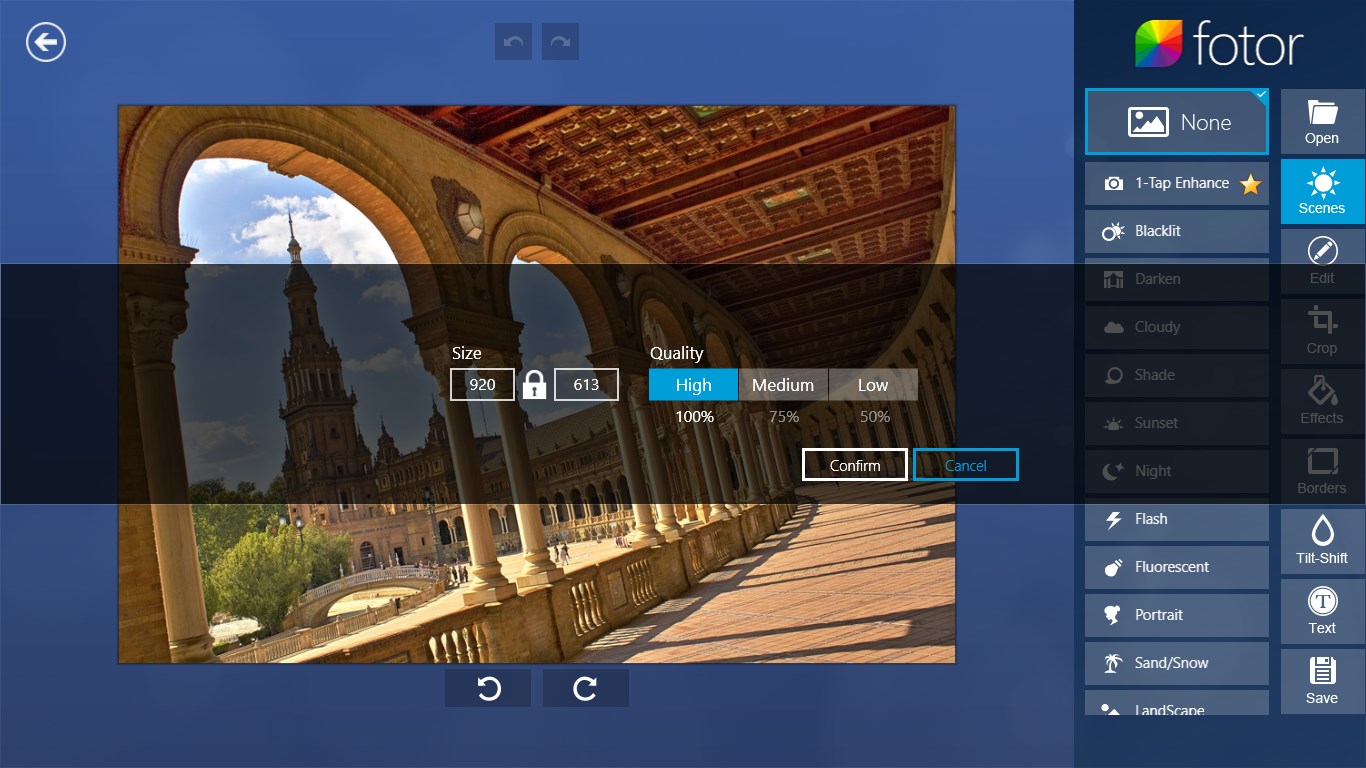Apply the Night scene

(1177, 471)
